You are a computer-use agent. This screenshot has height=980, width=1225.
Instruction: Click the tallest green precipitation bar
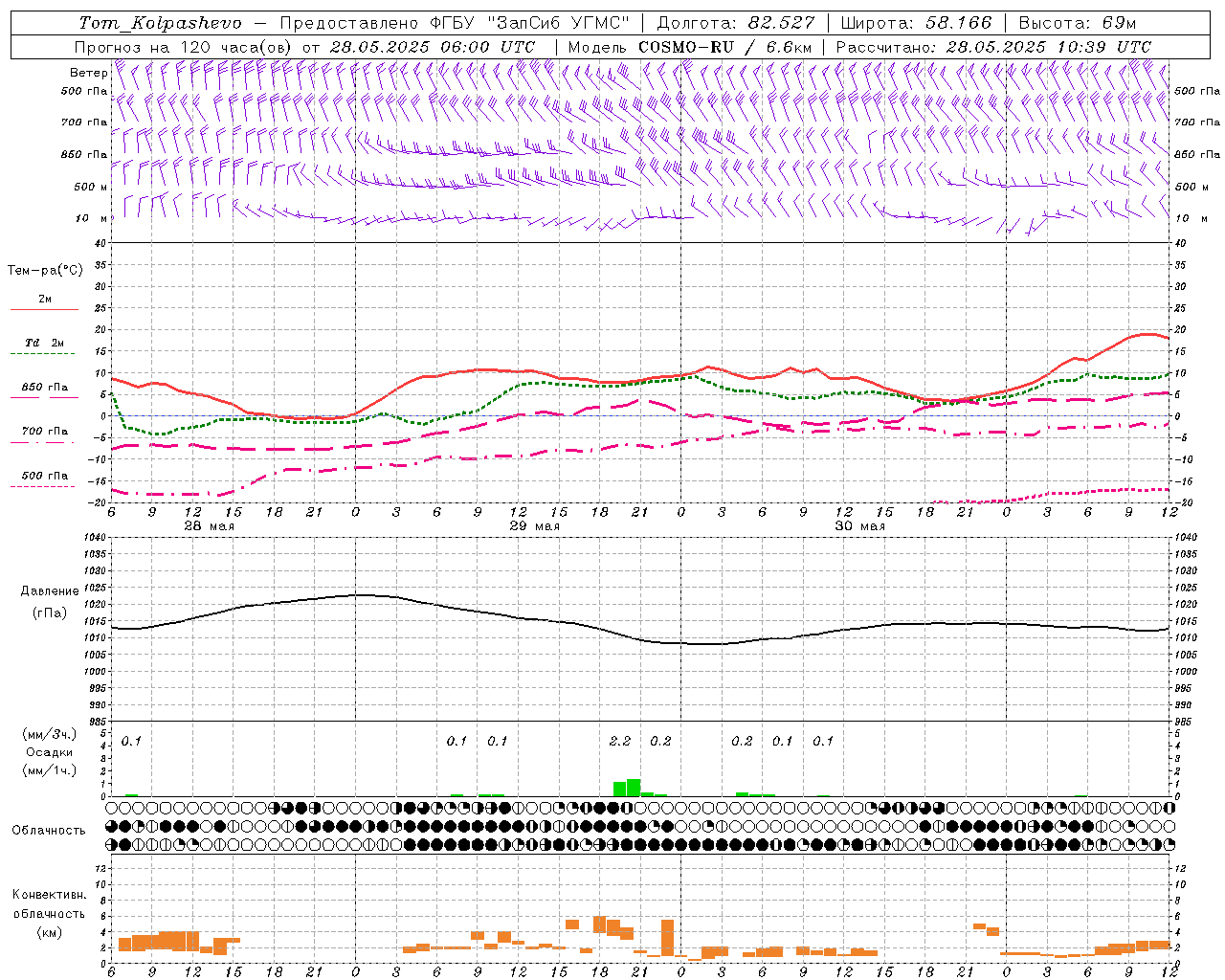click(634, 788)
